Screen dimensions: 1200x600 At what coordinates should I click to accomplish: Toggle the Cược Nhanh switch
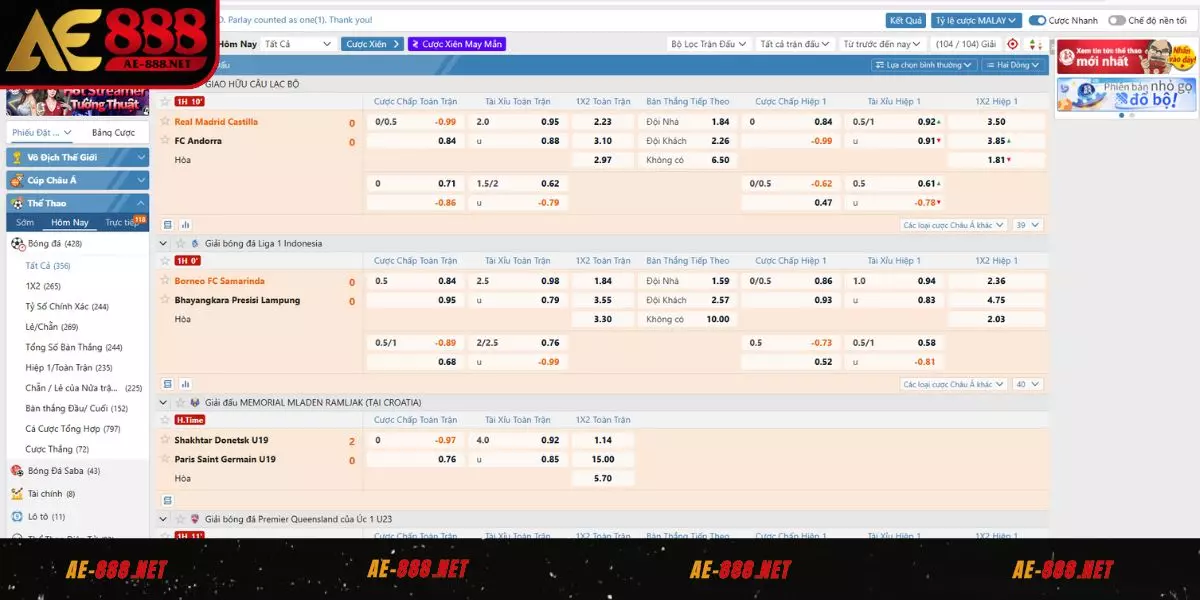1037,20
